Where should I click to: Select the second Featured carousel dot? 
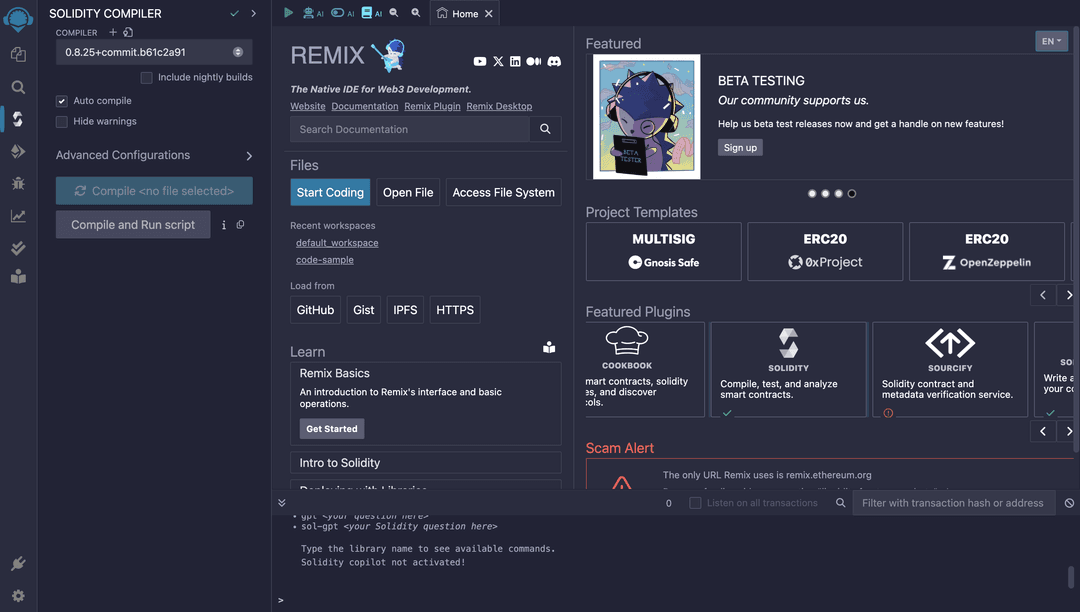825,193
